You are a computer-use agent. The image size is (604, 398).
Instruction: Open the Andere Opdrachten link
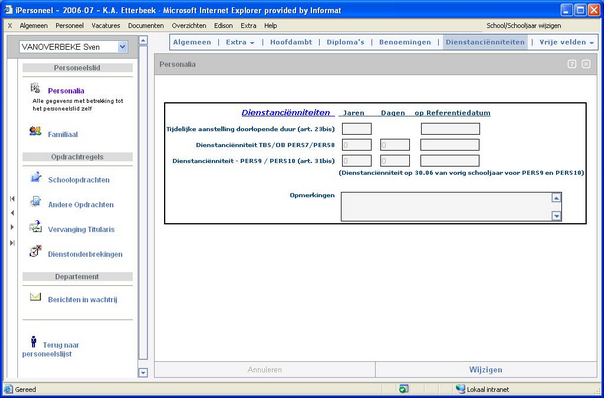(x=81, y=205)
